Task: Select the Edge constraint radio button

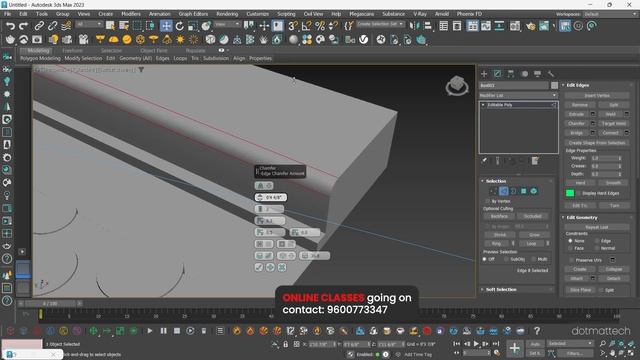Action: coord(597,241)
